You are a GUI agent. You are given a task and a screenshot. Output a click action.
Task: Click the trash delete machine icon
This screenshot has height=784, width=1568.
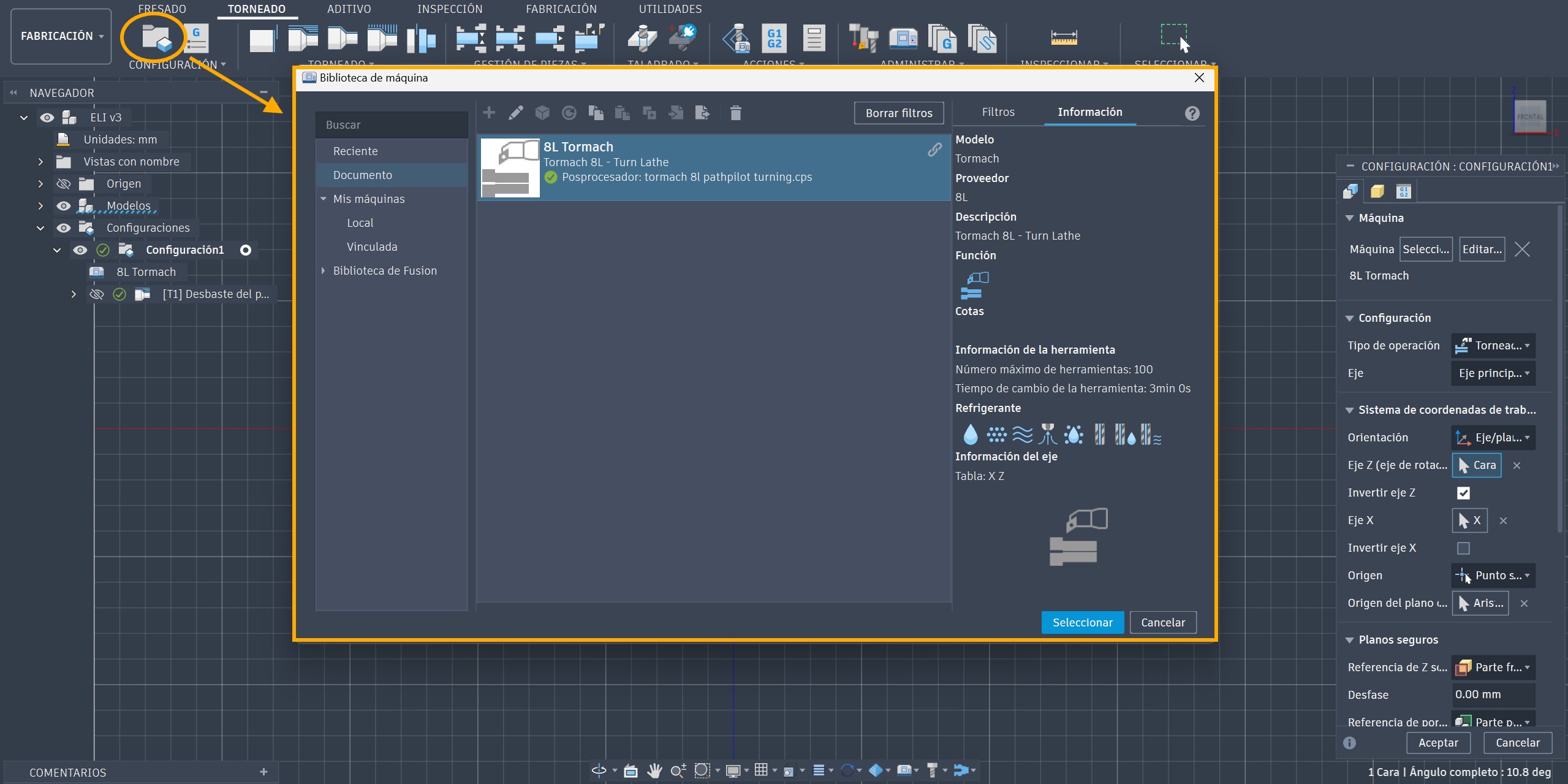tap(736, 113)
